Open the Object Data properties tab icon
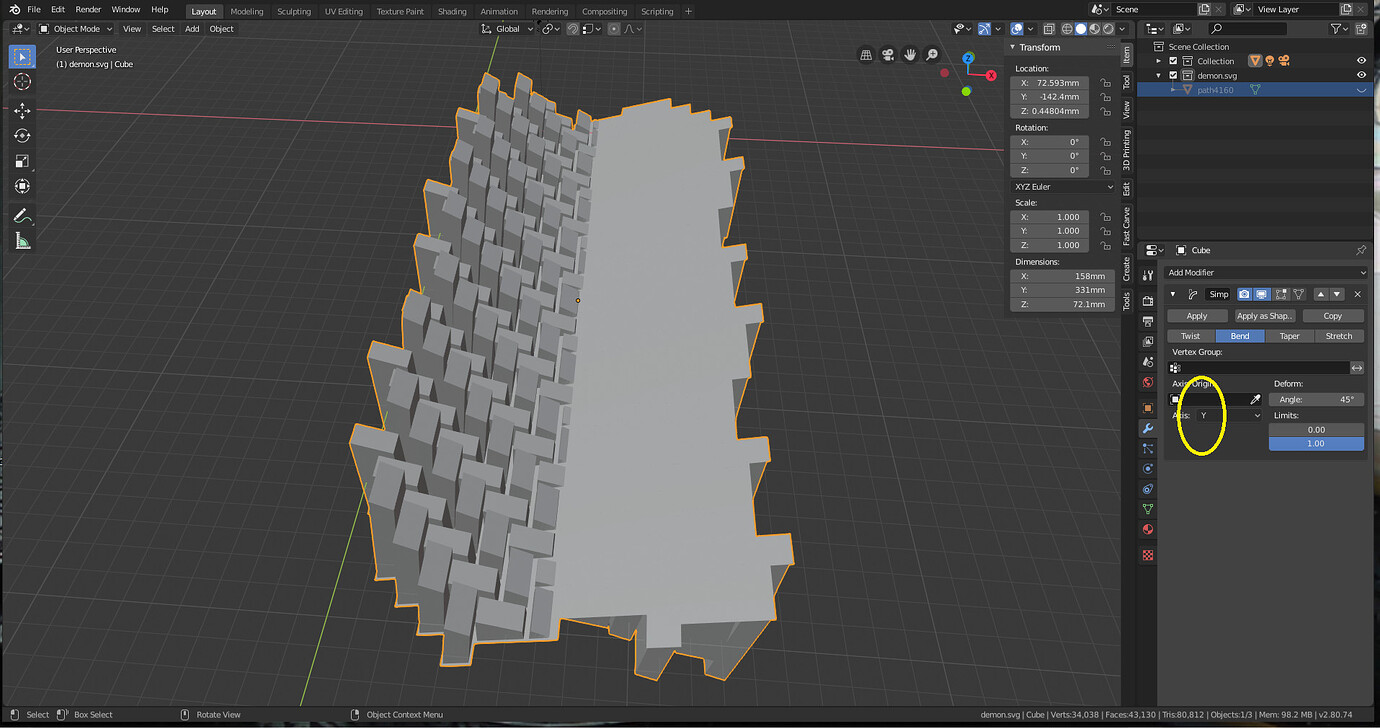Screen dimensions: 1380x728 (1148, 509)
